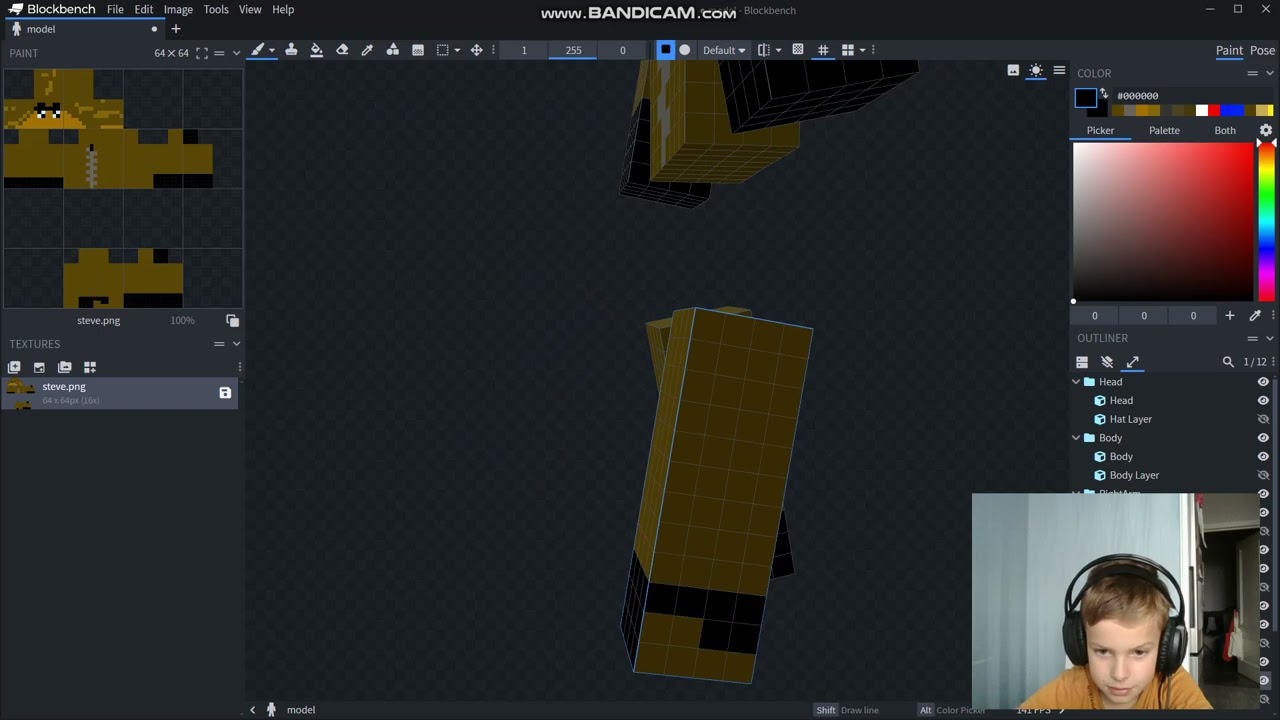
Task: Open the View menu
Action: coord(250,10)
